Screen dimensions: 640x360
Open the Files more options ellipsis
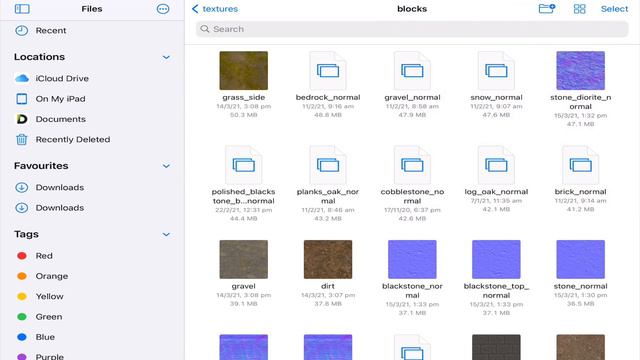[x=163, y=9]
